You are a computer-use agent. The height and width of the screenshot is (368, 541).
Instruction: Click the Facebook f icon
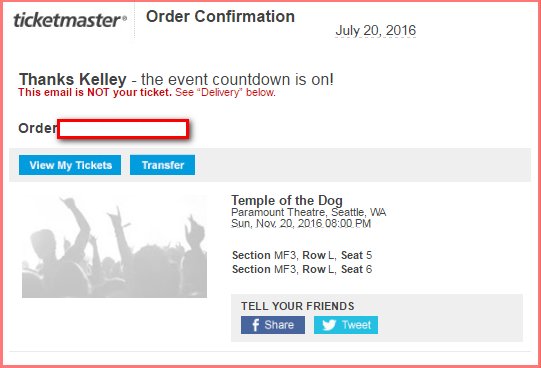(255, 325)
